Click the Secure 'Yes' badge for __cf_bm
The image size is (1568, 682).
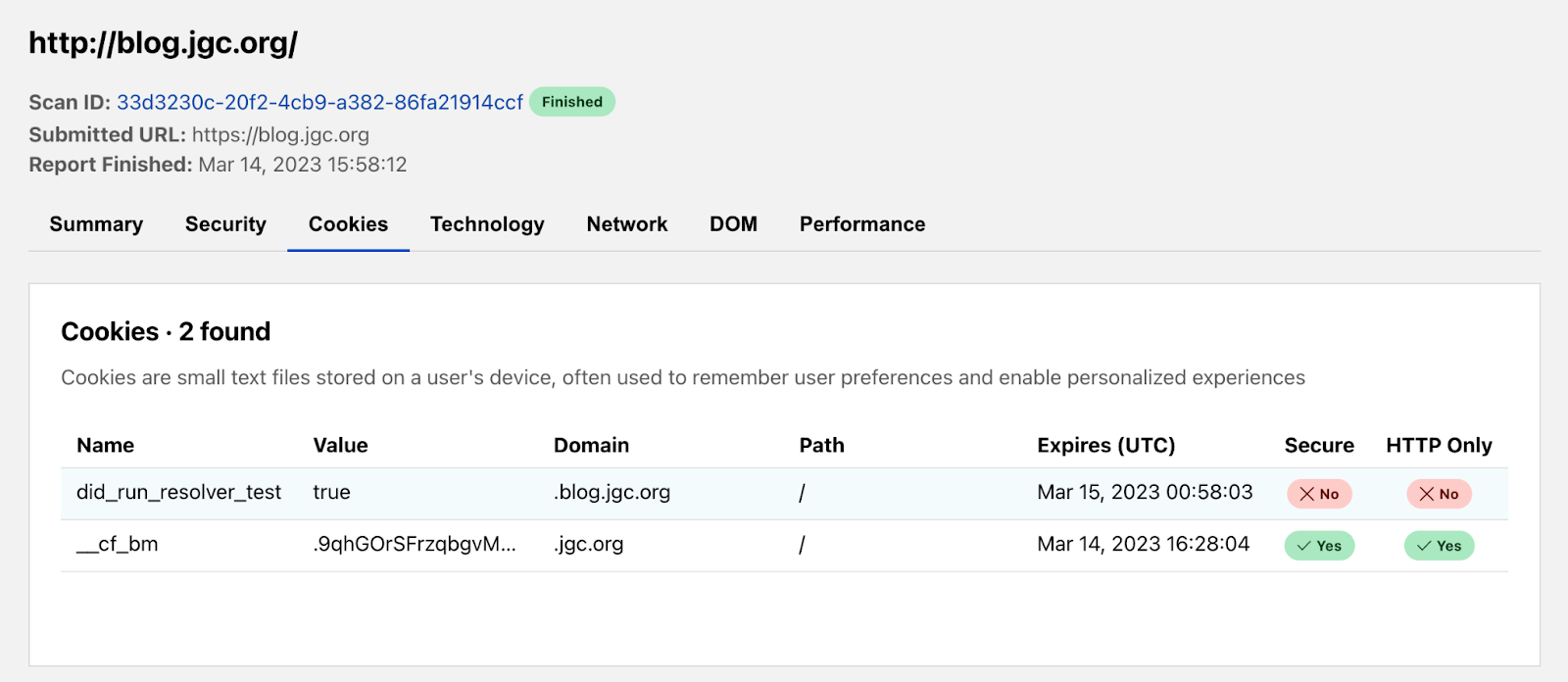click(x=1319, y=546)
